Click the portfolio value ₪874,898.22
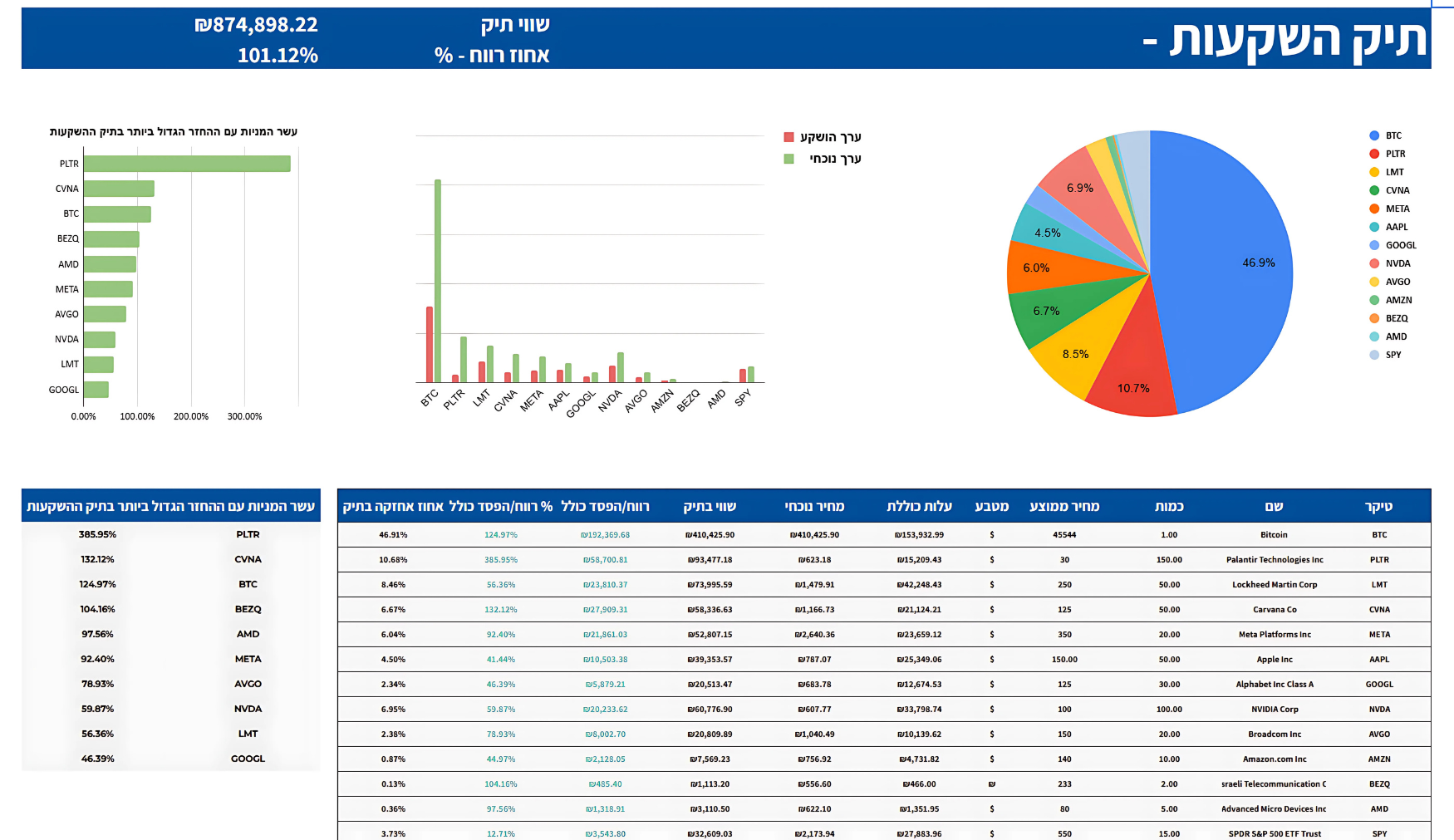 [x=256, y=25]
